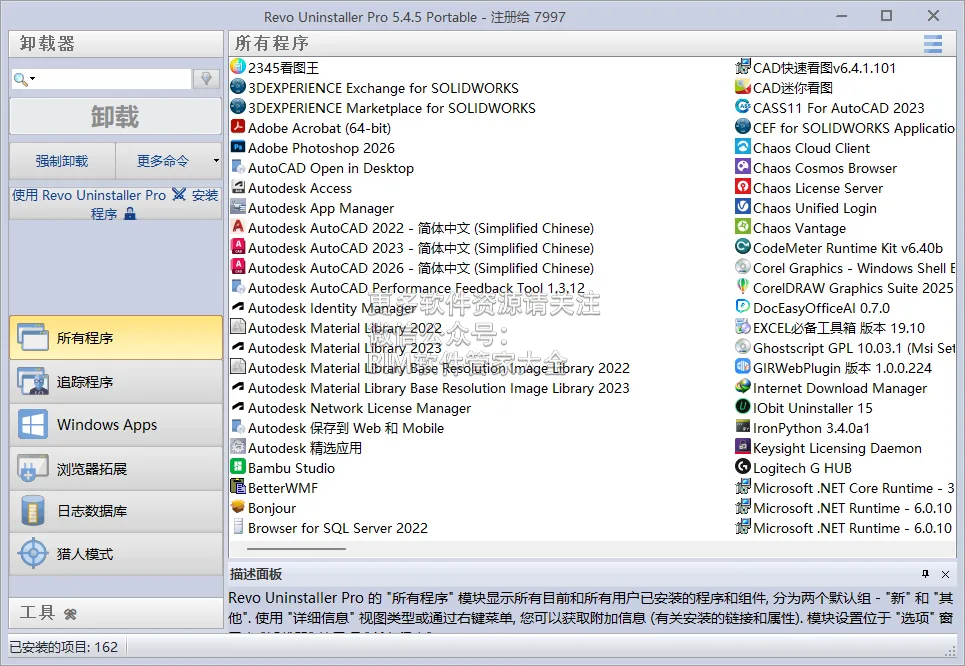Select the Logitech G HUB icon
Image resolution: width=965 pixels, height=666 pixels.
coord(743,467)
